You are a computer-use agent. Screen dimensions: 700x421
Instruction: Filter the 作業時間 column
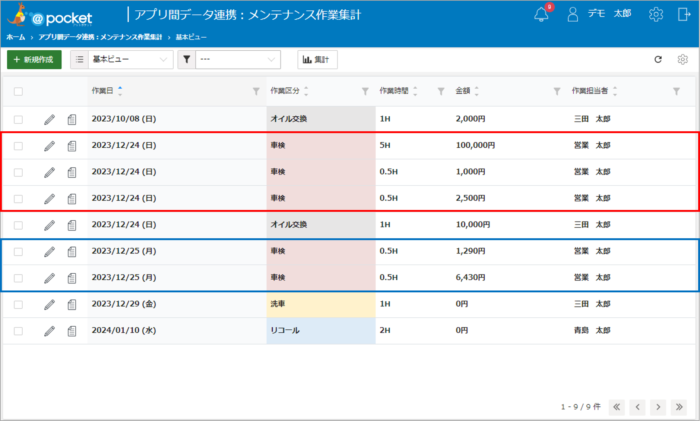pos(441,91)
